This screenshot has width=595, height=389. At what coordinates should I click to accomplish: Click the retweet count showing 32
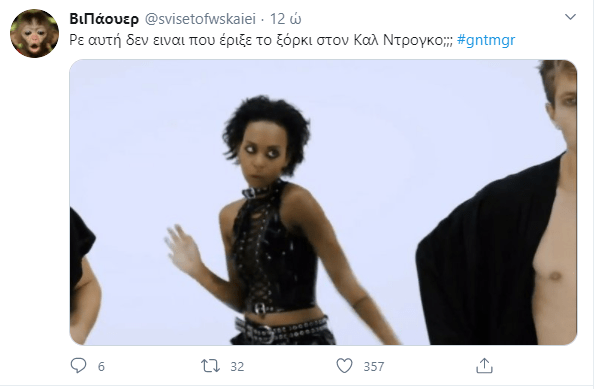237,366
